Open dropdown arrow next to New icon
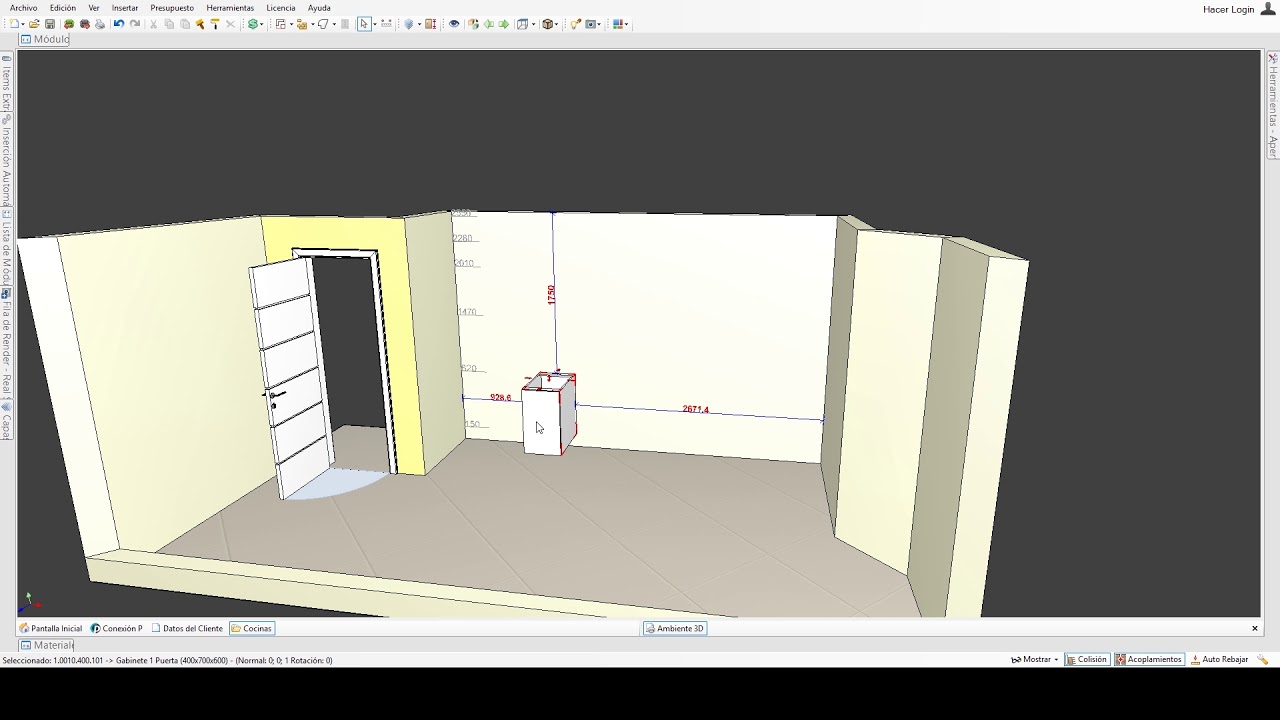1280x720 pixels. (x=24, y=24)
